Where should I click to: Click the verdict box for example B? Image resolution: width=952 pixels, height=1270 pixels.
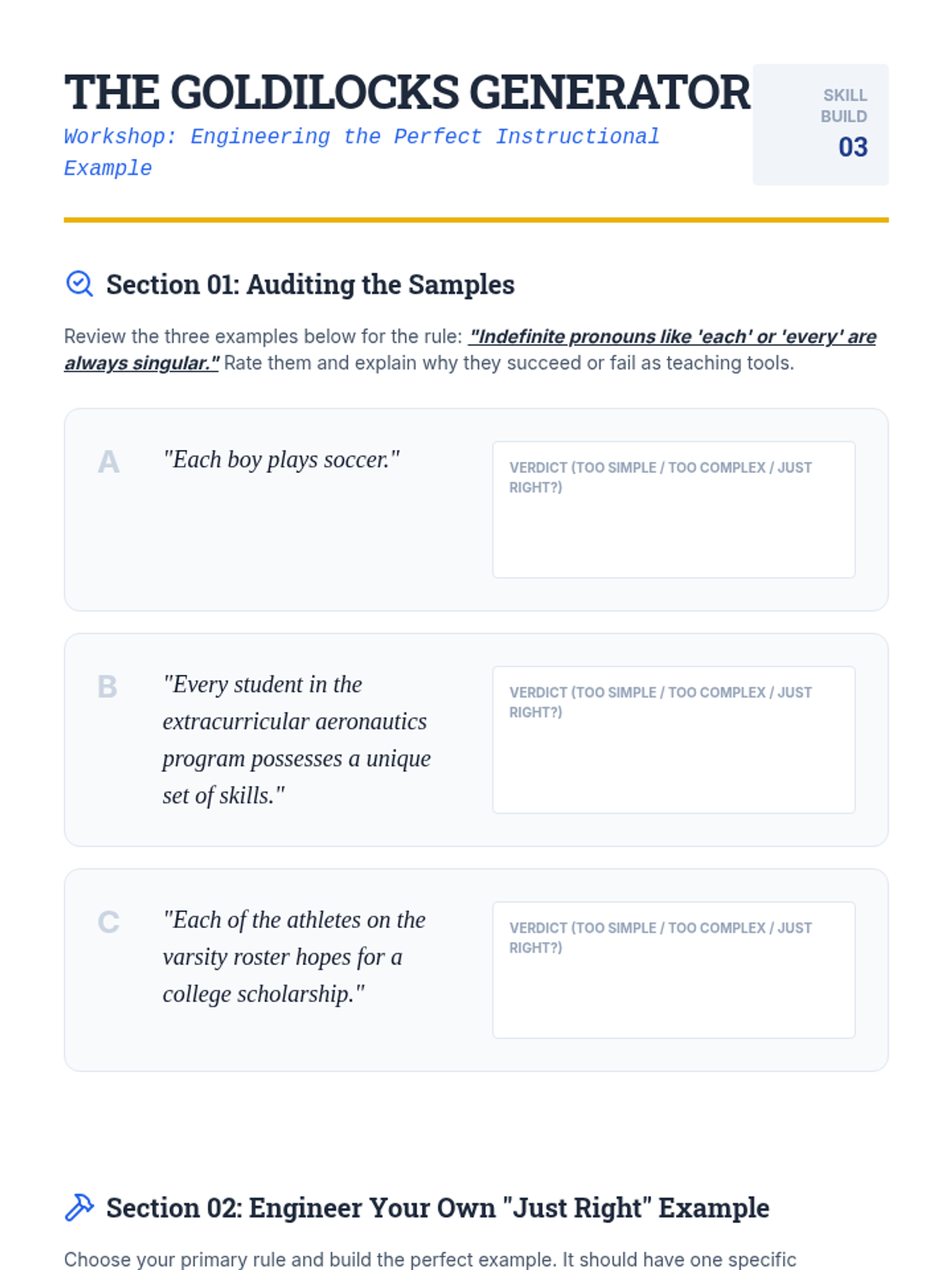[674, 740]
